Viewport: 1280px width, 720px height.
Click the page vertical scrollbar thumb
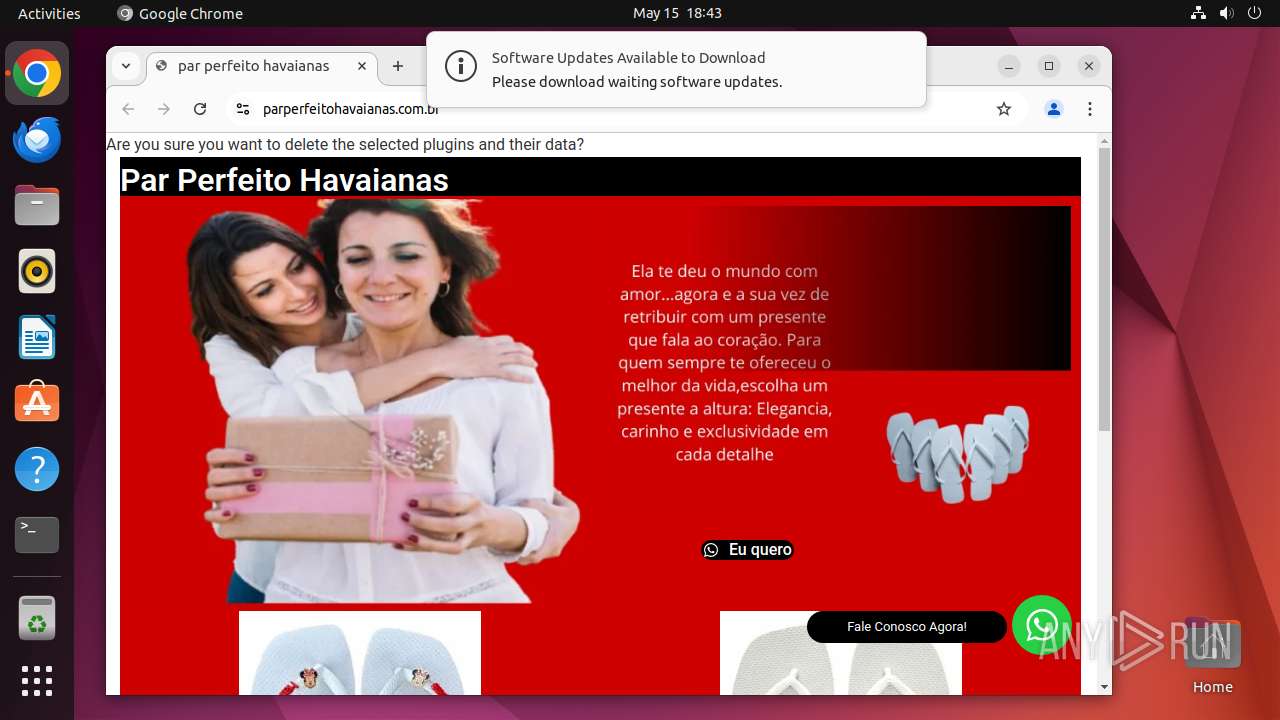point(1104,290)
